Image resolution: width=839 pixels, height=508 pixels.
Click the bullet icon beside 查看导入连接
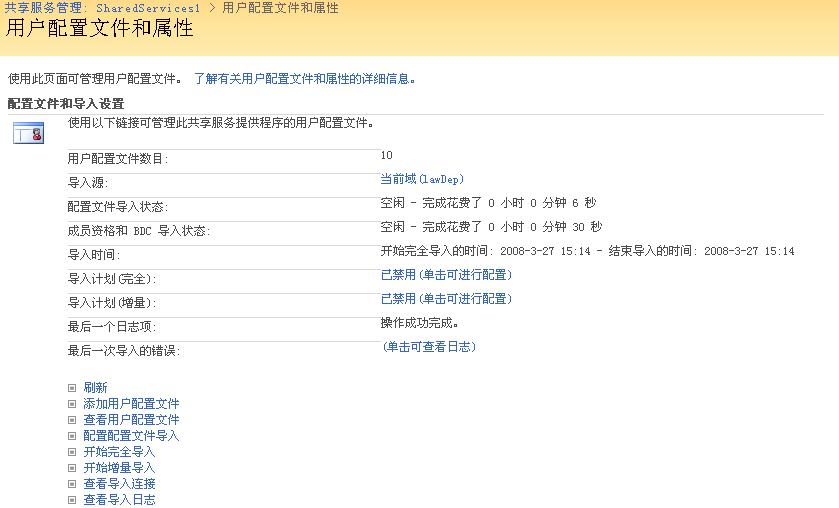tap(72, 484)
